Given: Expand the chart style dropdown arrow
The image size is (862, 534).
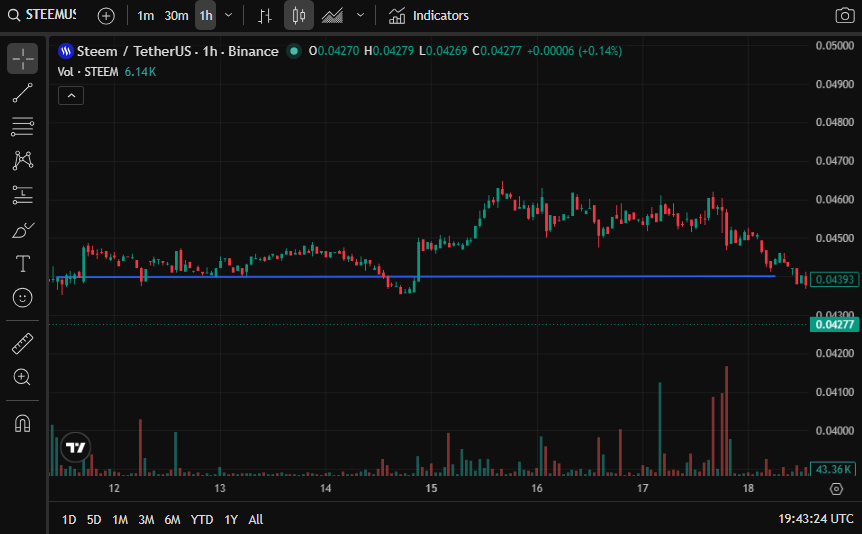Looking at the screenshot, I should pos(361,15).
